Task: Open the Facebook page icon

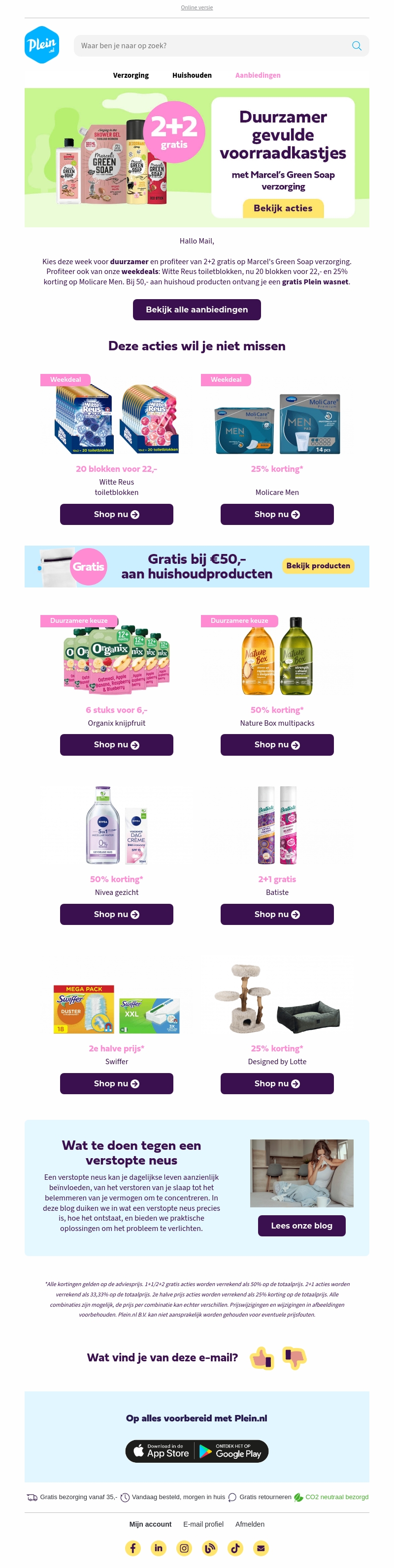Action: [133, 1548]
